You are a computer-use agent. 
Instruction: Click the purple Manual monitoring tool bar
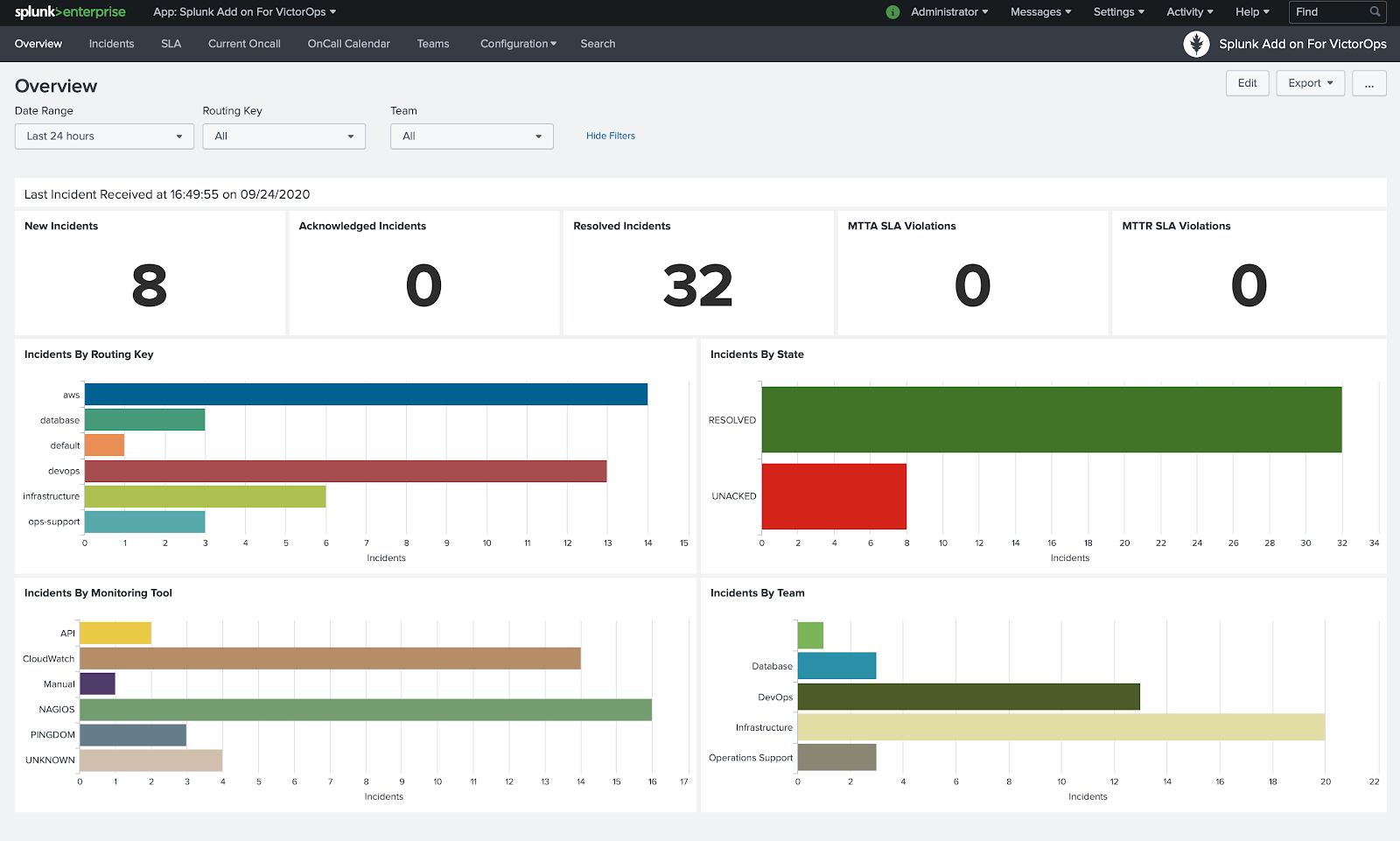click(97, 683)
